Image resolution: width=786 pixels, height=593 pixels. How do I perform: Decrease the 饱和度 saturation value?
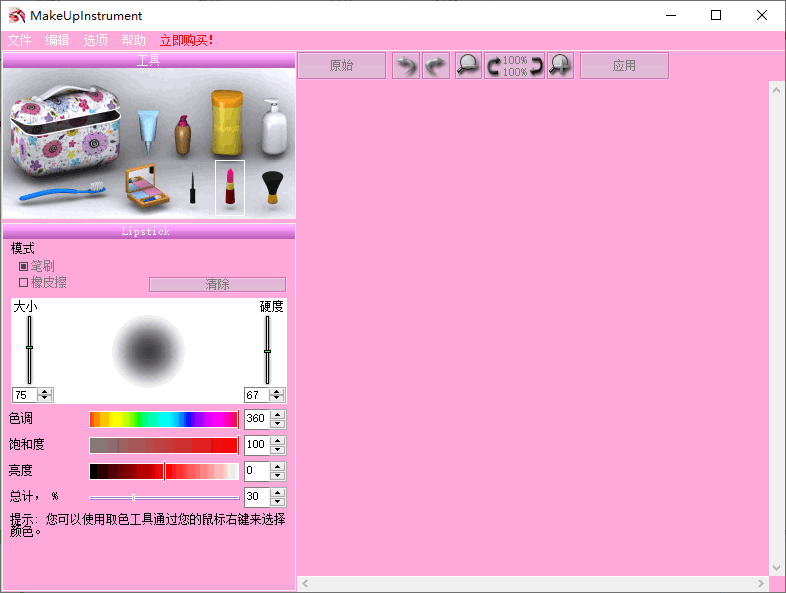278,450
